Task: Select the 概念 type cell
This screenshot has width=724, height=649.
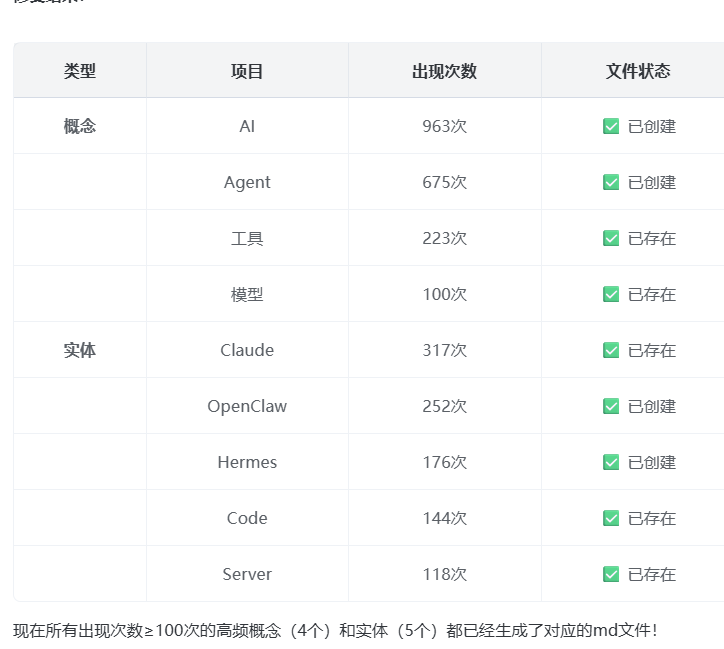Action: (80, 126)
